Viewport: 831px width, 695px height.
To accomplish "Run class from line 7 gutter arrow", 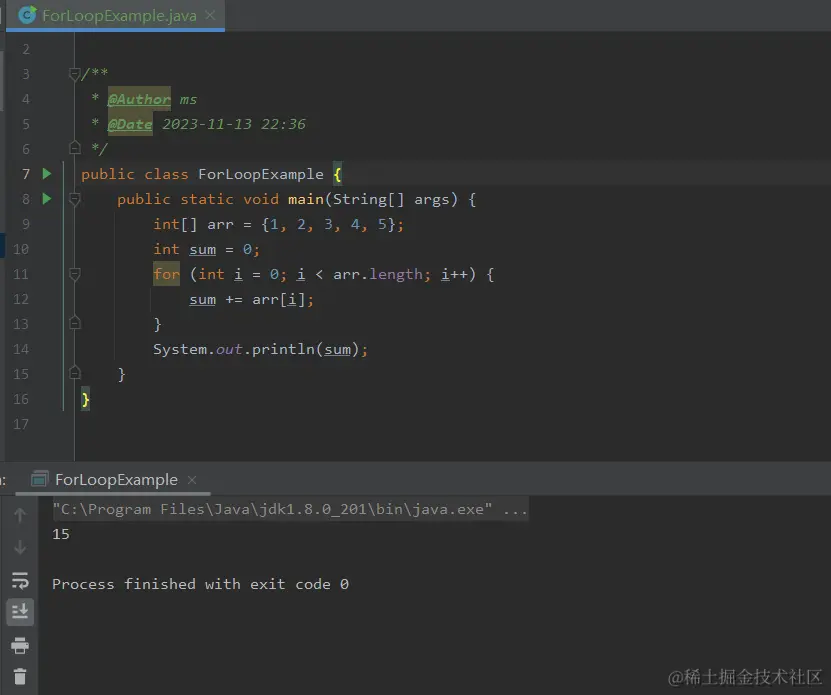I will [x=47, y=174].
